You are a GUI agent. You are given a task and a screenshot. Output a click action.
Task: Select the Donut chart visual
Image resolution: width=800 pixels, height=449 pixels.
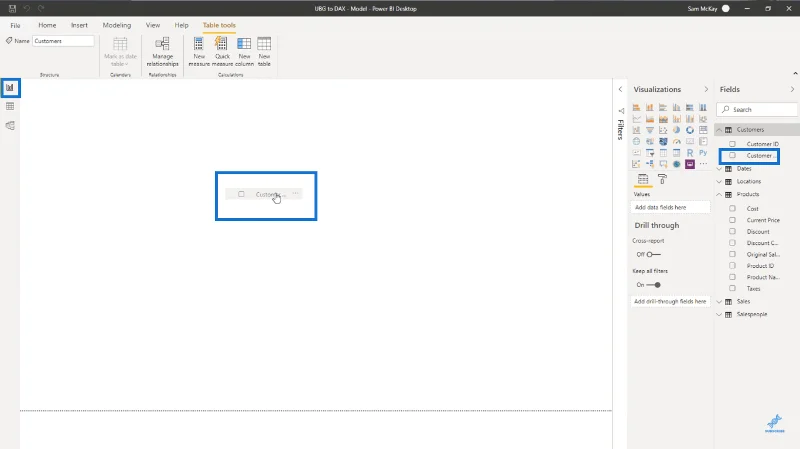point(690,130)
